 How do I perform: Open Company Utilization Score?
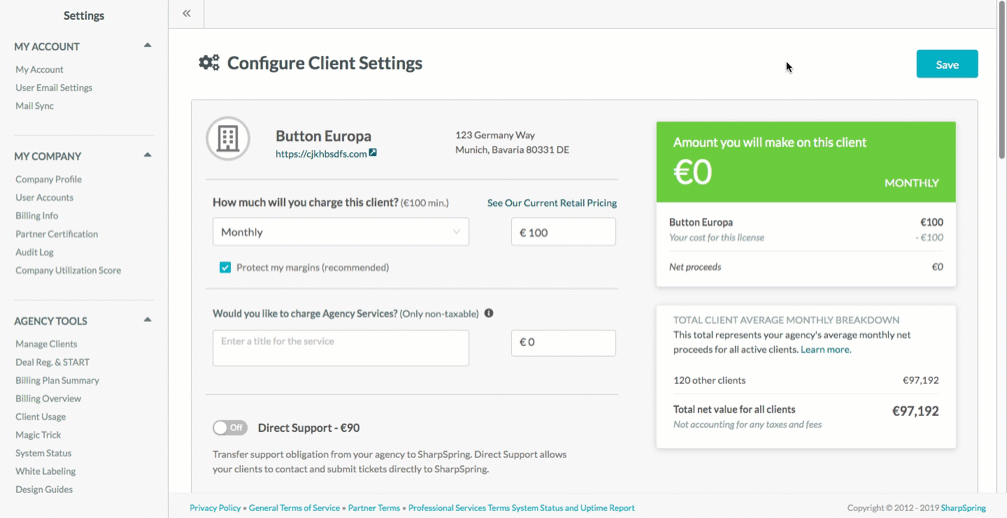(x=68, y=270)
